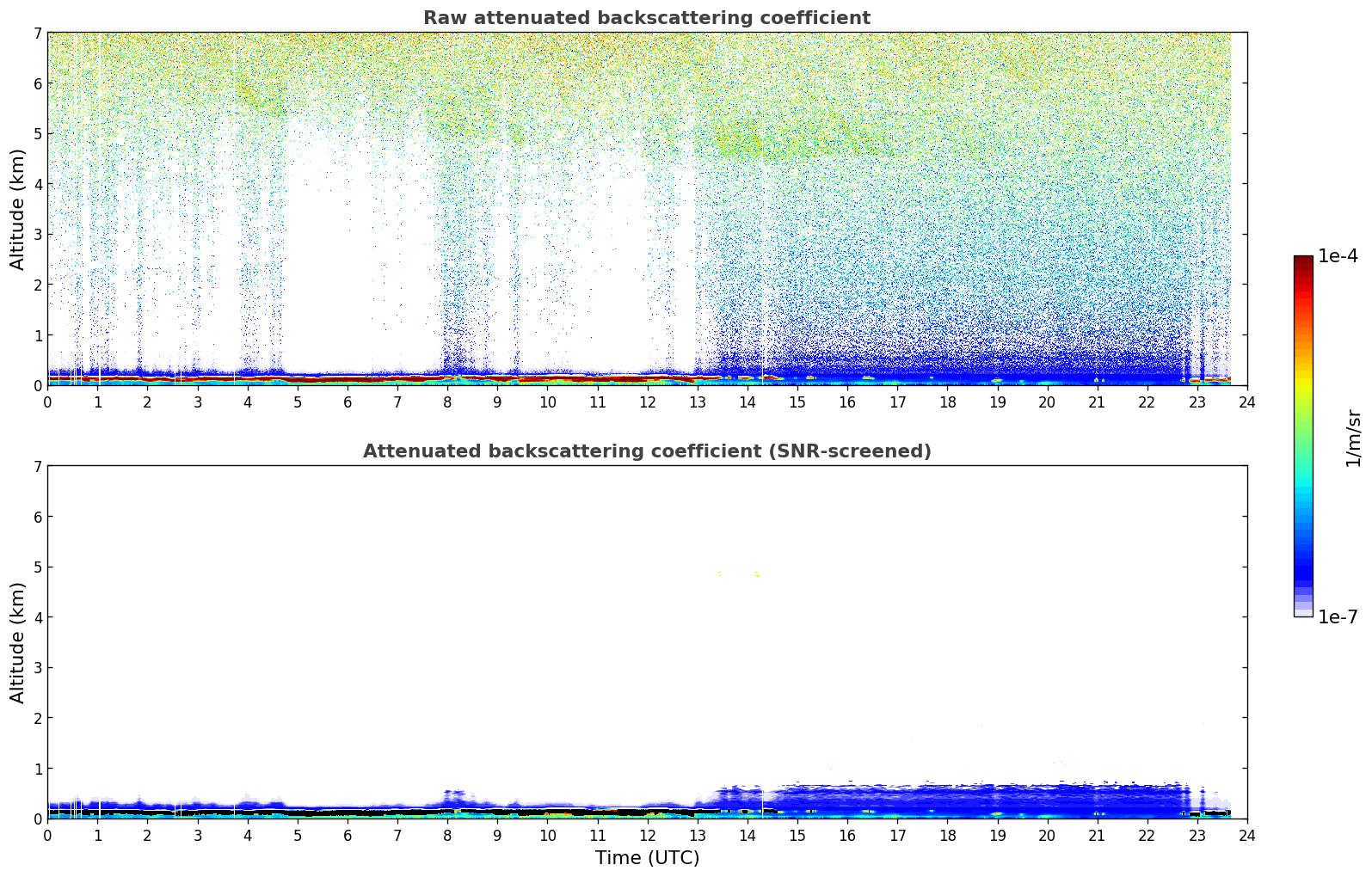Select hour 24 tick on bottom time axis
Screen dimensions: 1372x877
point(1246,835)
